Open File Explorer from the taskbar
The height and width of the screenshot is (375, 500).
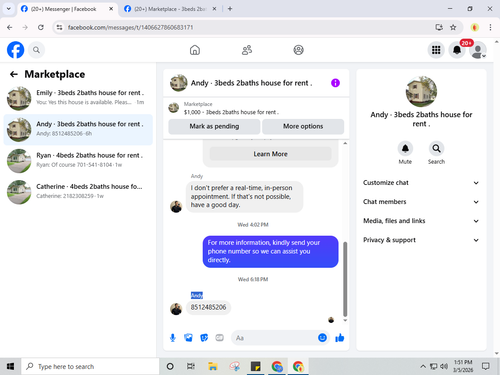(212, 366)
